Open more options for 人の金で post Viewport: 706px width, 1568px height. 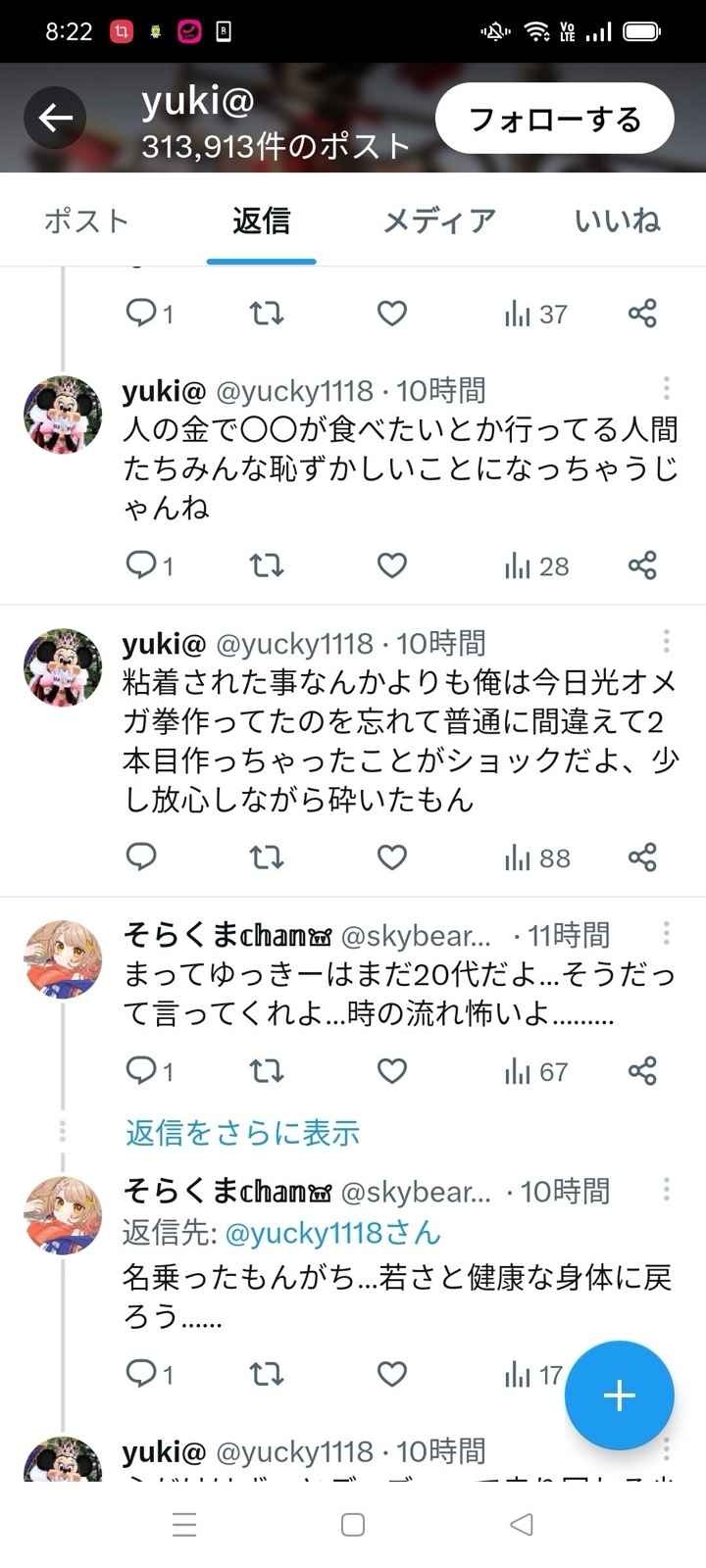pyautogui.click(x=666, y=389)
